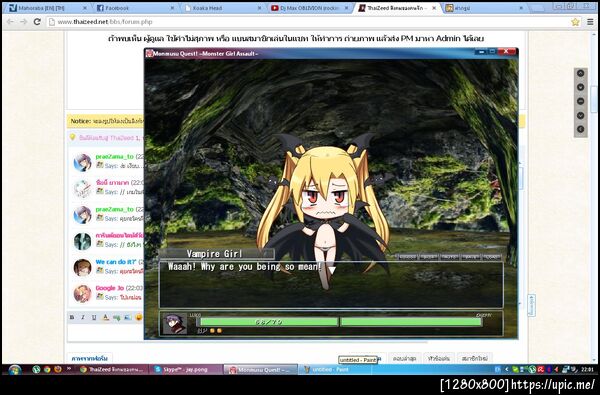Click top circular button in right floating panel

580,73
